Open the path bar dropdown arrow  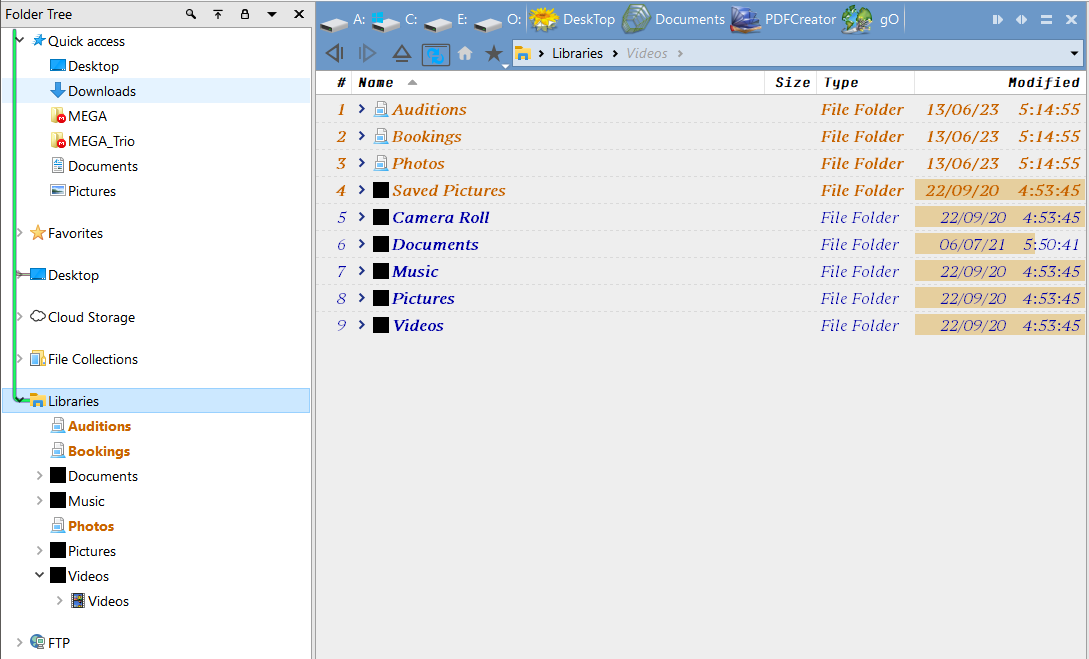pyautogui.click(x=1074, y=54)
